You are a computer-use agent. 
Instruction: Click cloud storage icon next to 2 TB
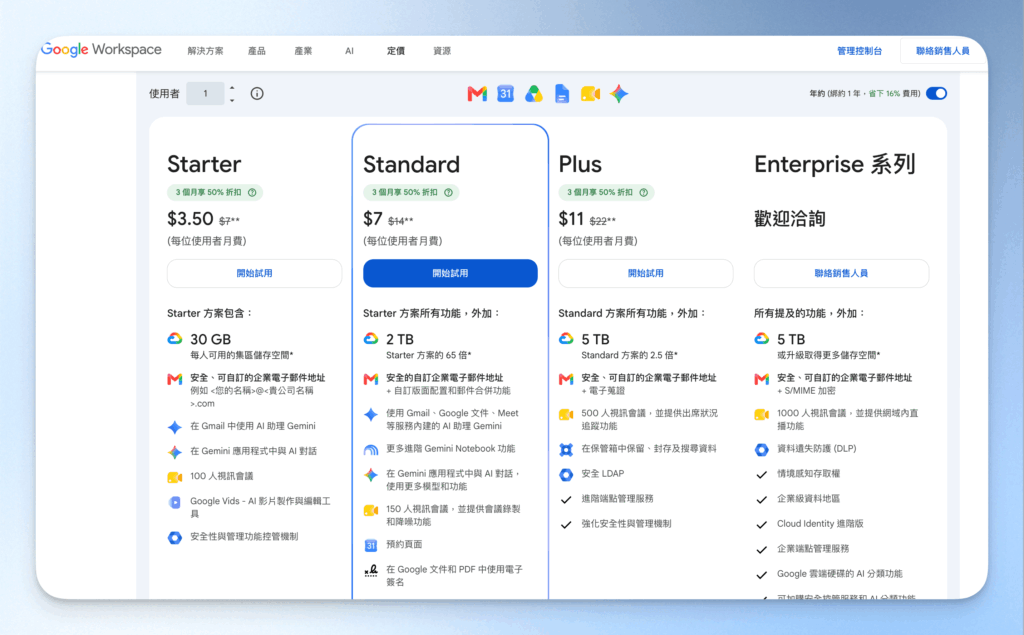371,339
